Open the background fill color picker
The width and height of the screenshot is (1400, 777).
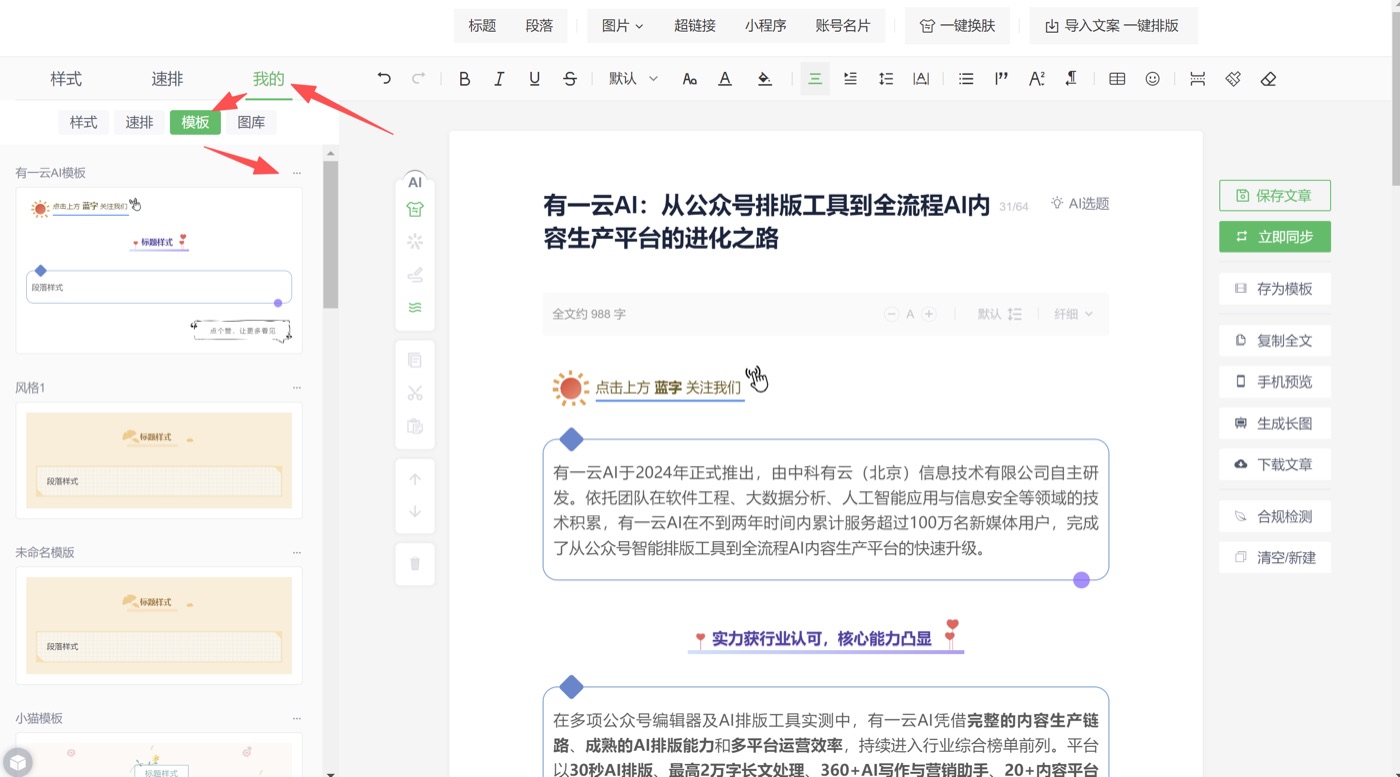click(765, 79)
